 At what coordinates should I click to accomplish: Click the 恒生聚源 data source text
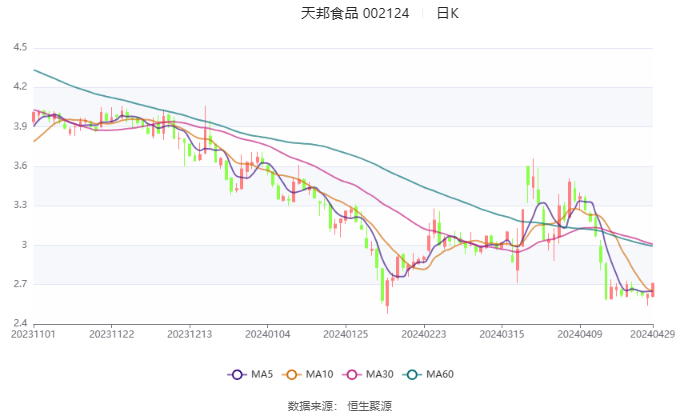point(369,405)
